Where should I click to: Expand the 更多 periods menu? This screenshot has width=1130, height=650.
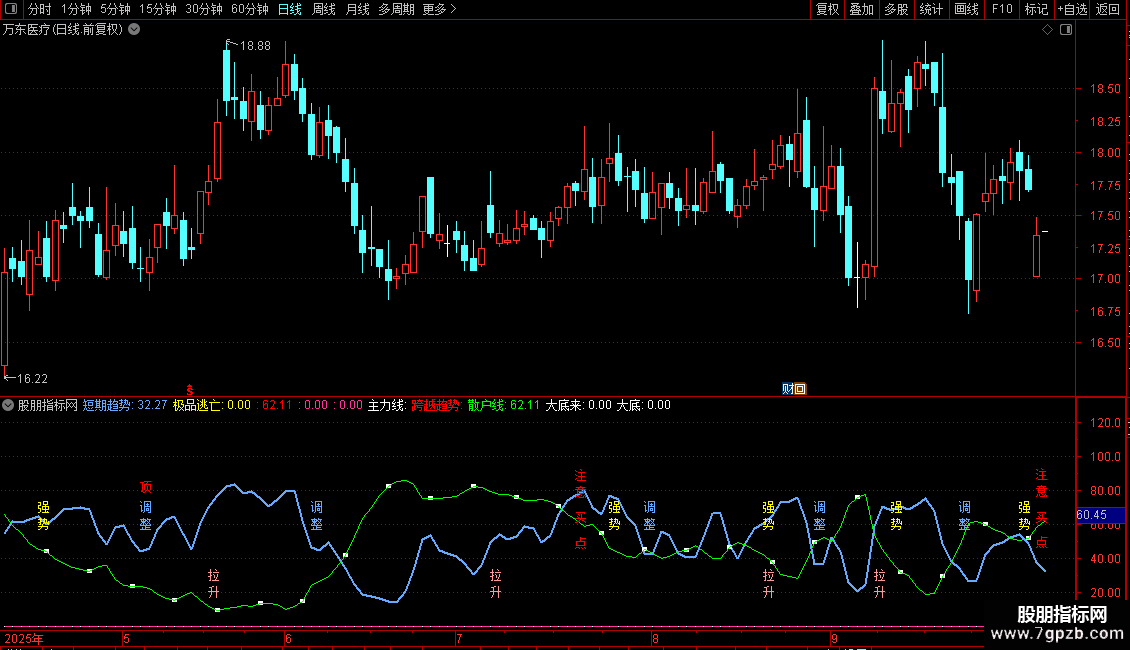pyautogui.click(x=439, y=10)
